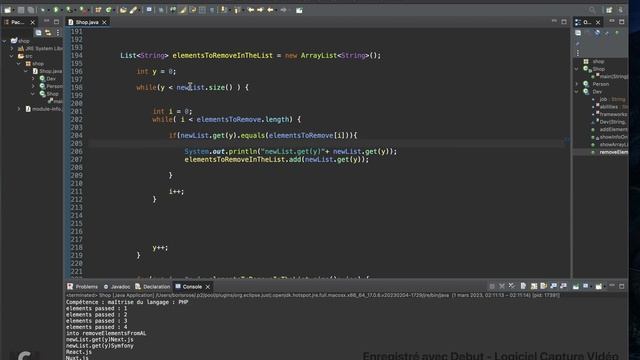This screenshot has width=640, height=360.
Task: Click the Debug bug icon in toolbar
Action: point(43,9)
